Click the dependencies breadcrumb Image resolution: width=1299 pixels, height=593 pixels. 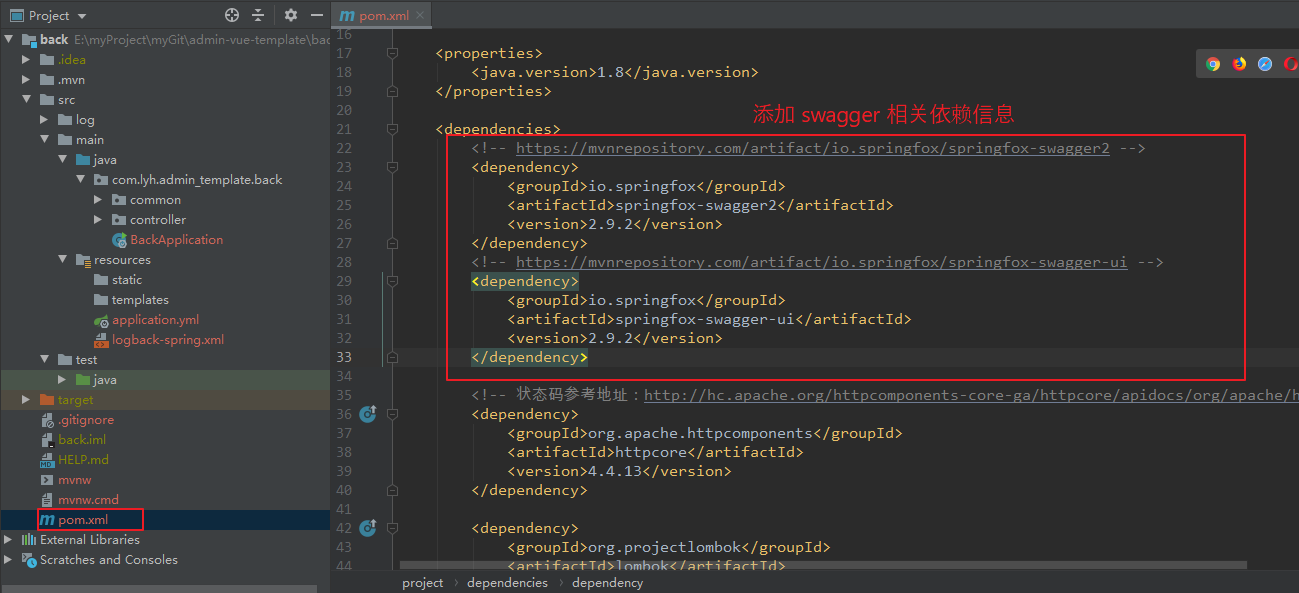pos(507,583)
